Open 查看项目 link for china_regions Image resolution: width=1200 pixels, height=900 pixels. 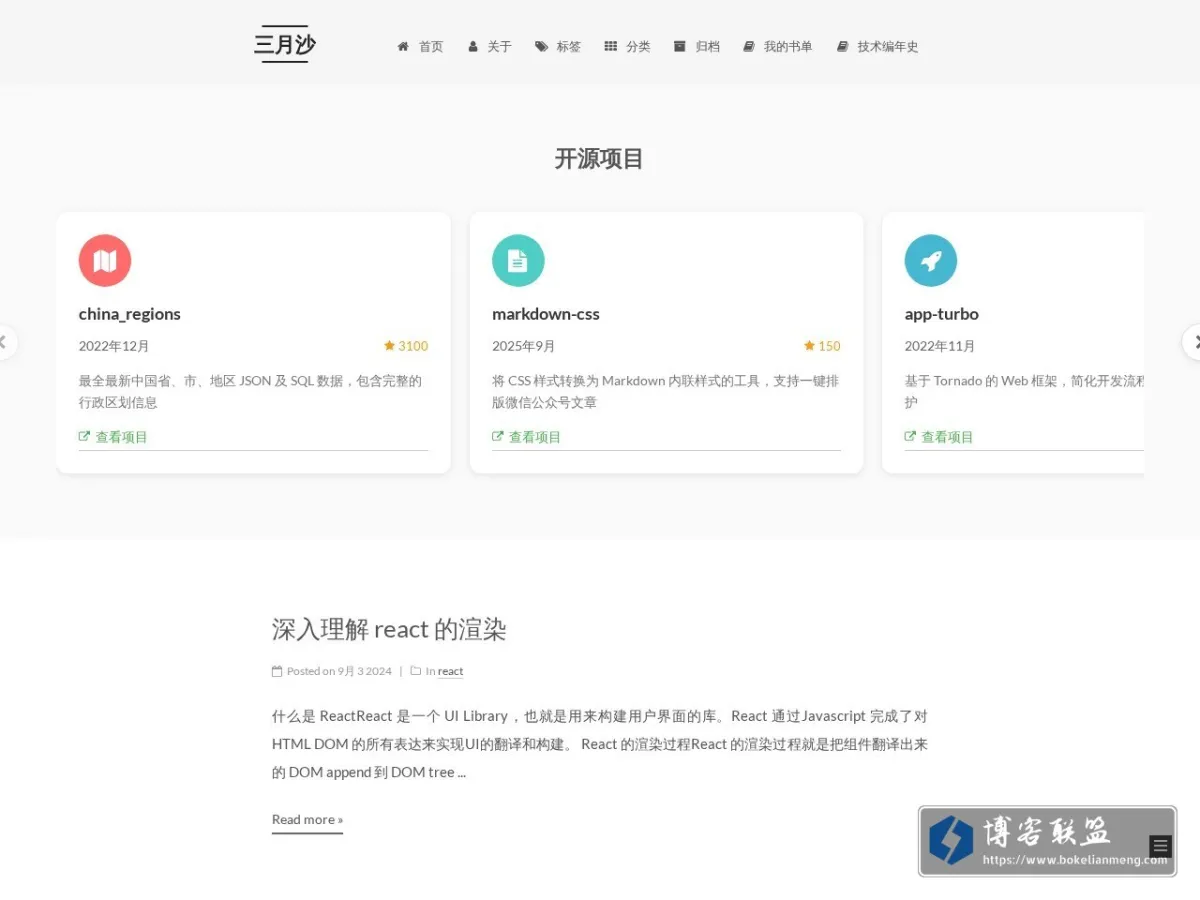(x=121, y=437)
